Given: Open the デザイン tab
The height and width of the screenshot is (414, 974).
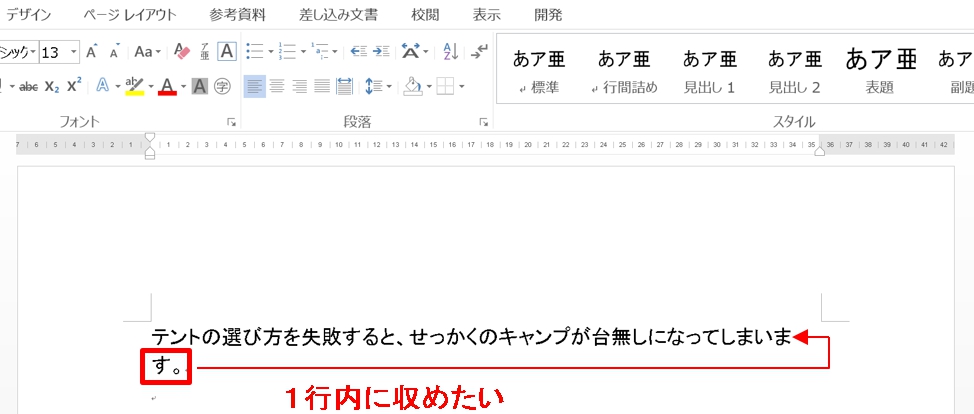Looking at the screenshot, I should [29, 15].
